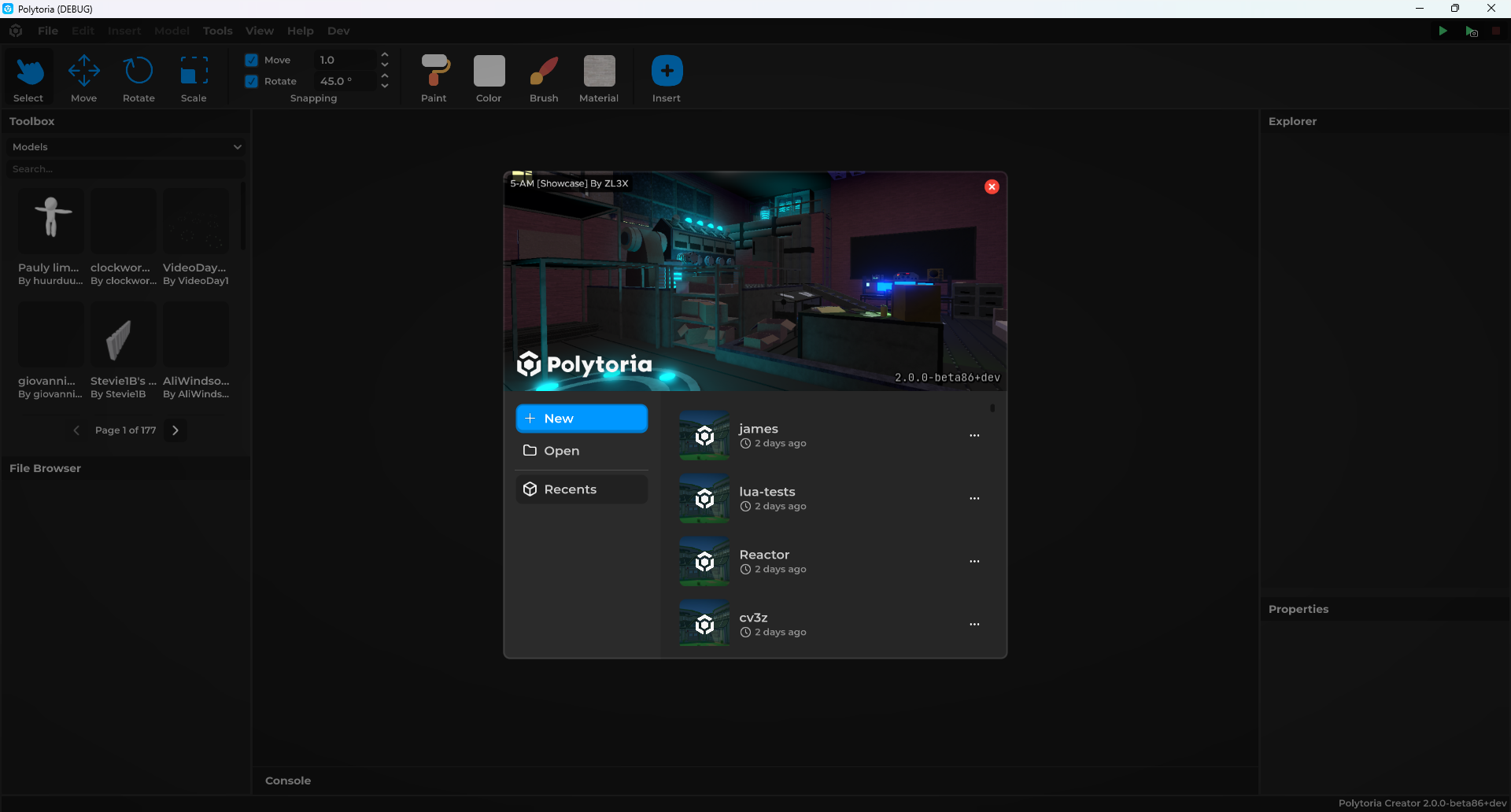Screen dimensions: 1511x812
Task: Open the Console panel
Action: pos(288,781)
